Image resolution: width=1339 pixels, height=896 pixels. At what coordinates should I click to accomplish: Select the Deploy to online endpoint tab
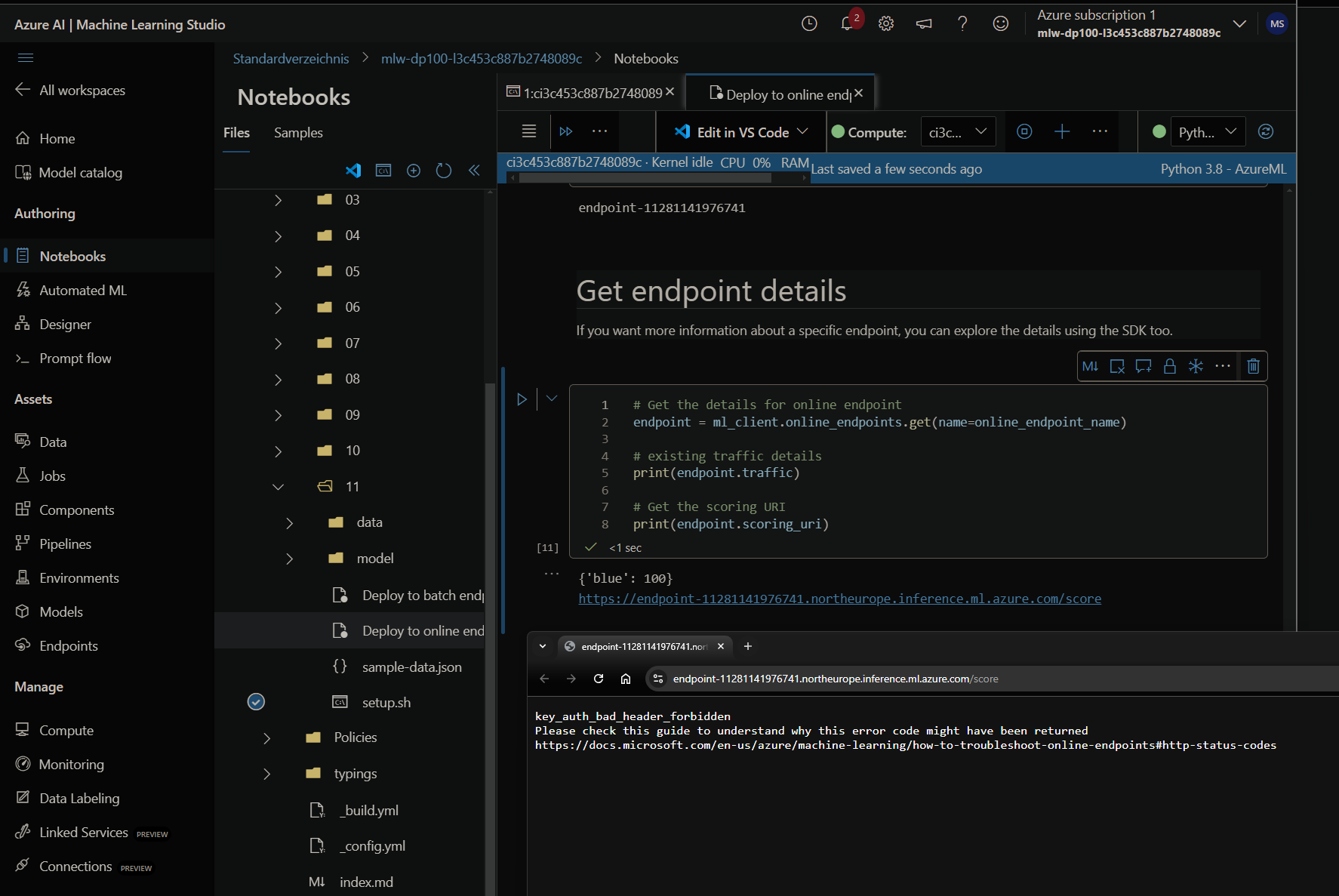(781, 94)
